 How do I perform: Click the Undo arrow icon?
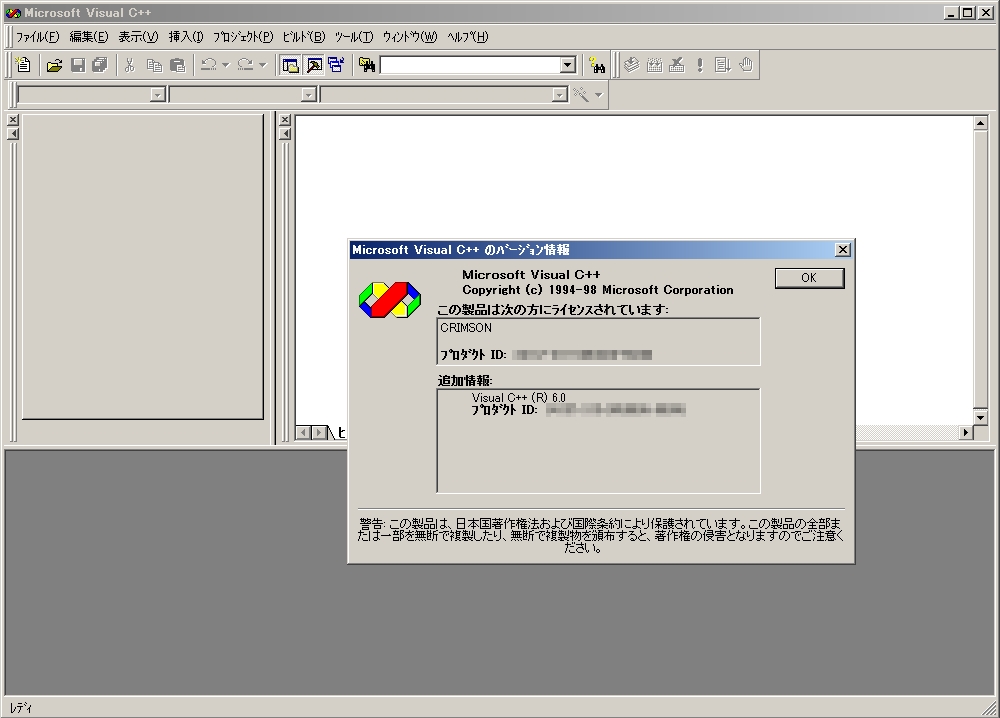[209, 65]
